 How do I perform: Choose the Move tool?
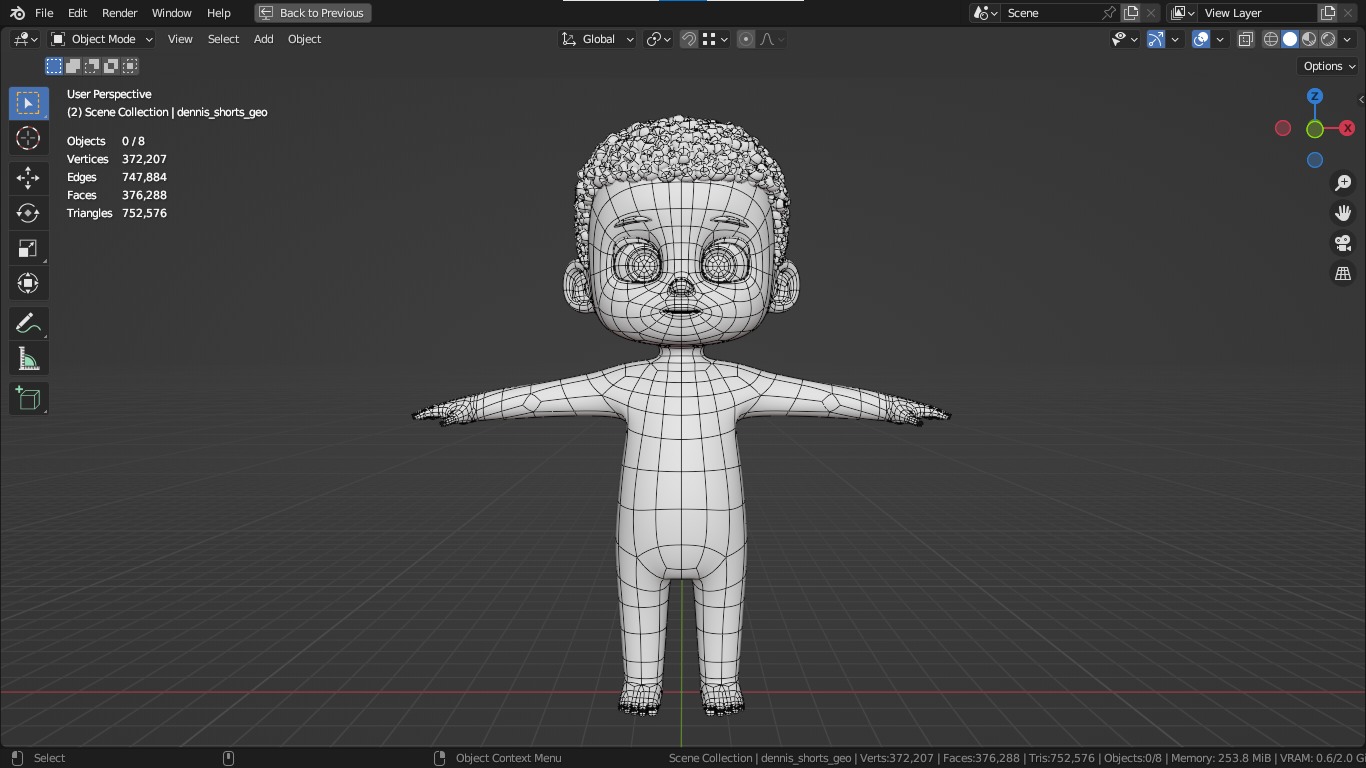click(x=28, y=178)
